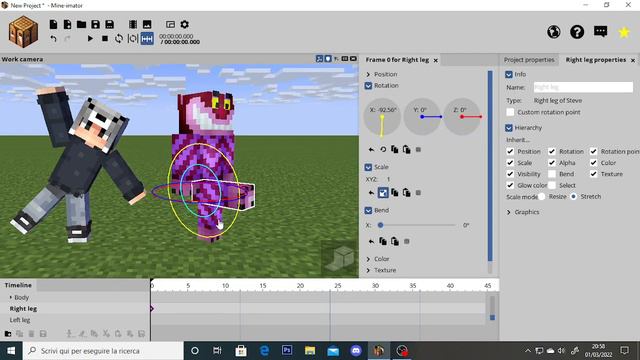This screenshot has height=360, width=640.
Task: Click the Y rotation wheel
Action: [x=422, y=117]
